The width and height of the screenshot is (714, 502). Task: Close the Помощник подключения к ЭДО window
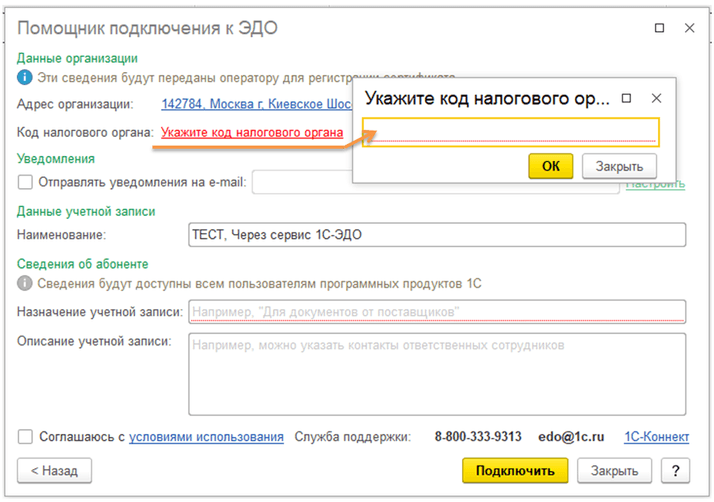point(689,28)
